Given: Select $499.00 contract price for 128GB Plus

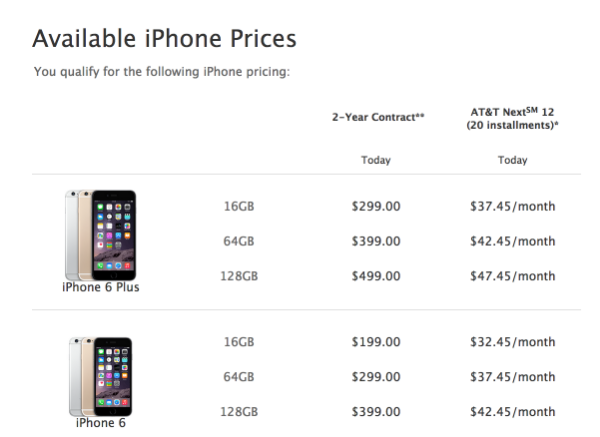Looking at the screenshot, I should click(376, 276).
